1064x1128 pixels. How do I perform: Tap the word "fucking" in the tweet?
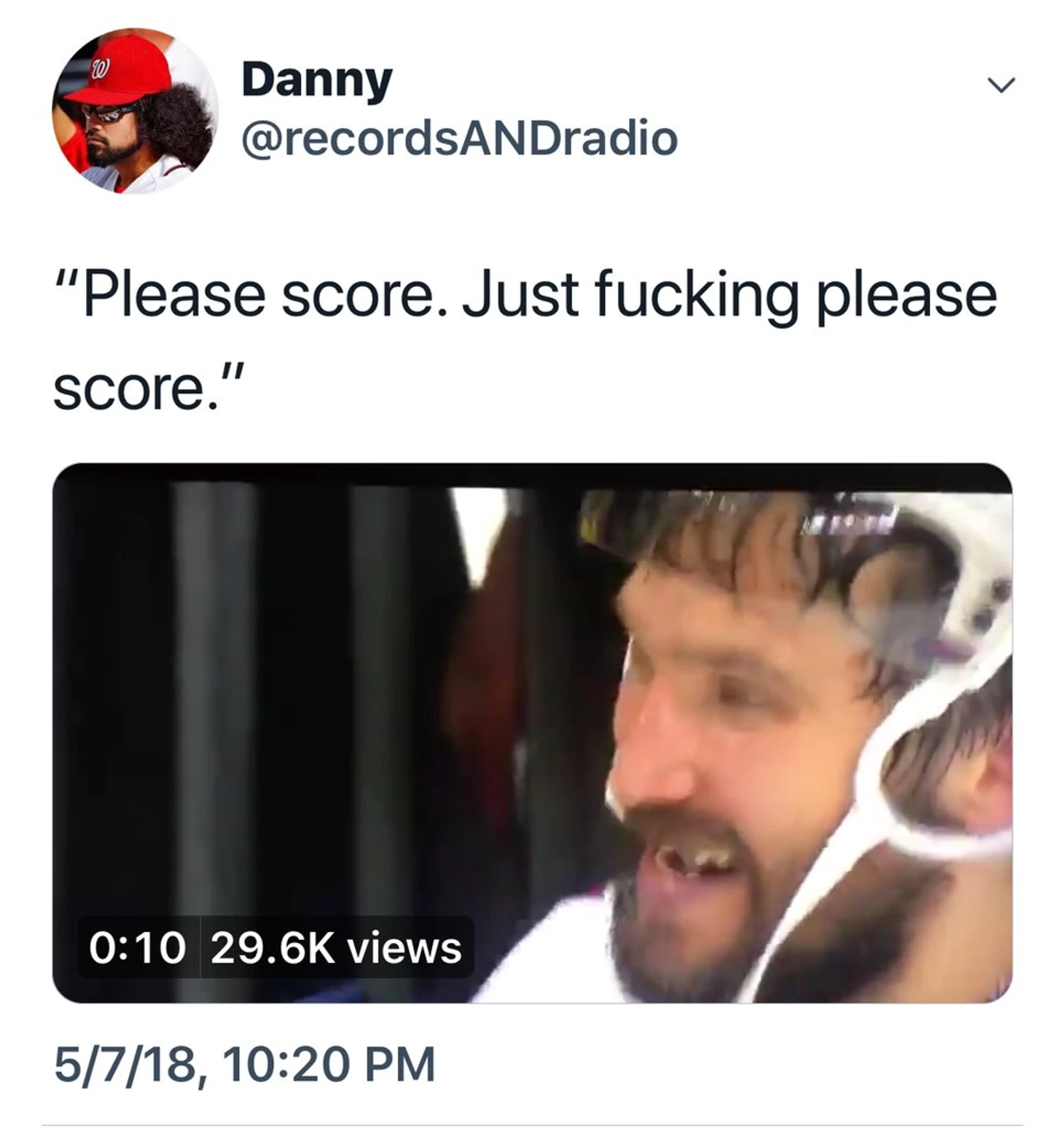point(697,297)
